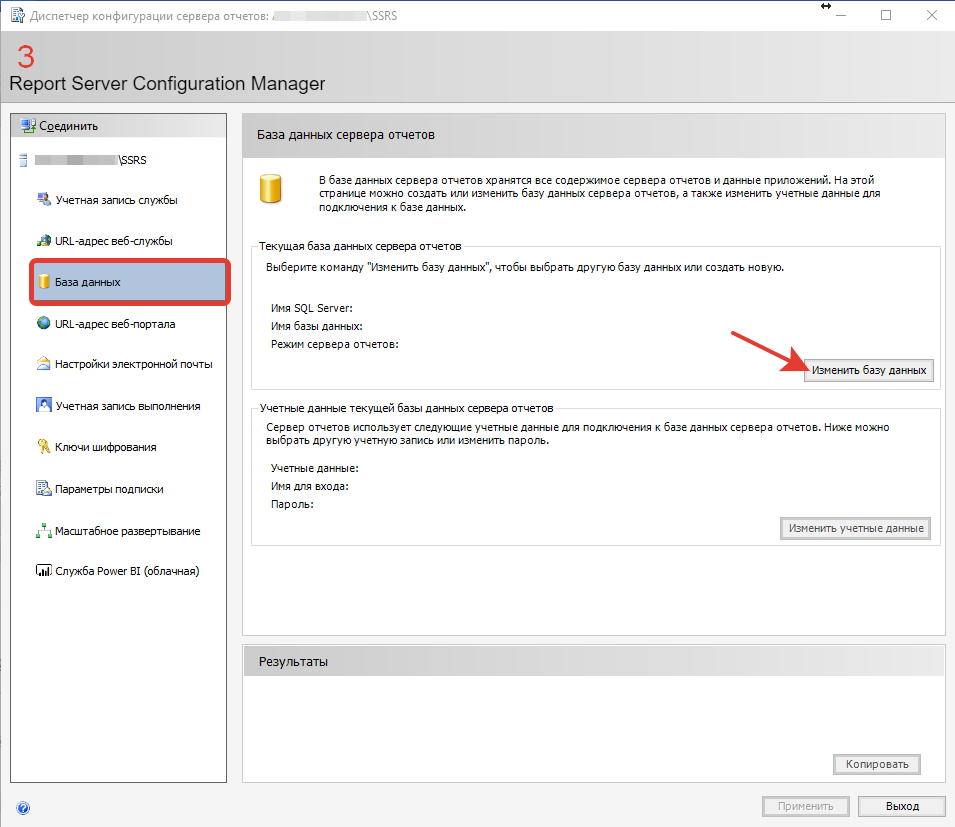
Task: Click the Выход button
Action: point(902,806)
